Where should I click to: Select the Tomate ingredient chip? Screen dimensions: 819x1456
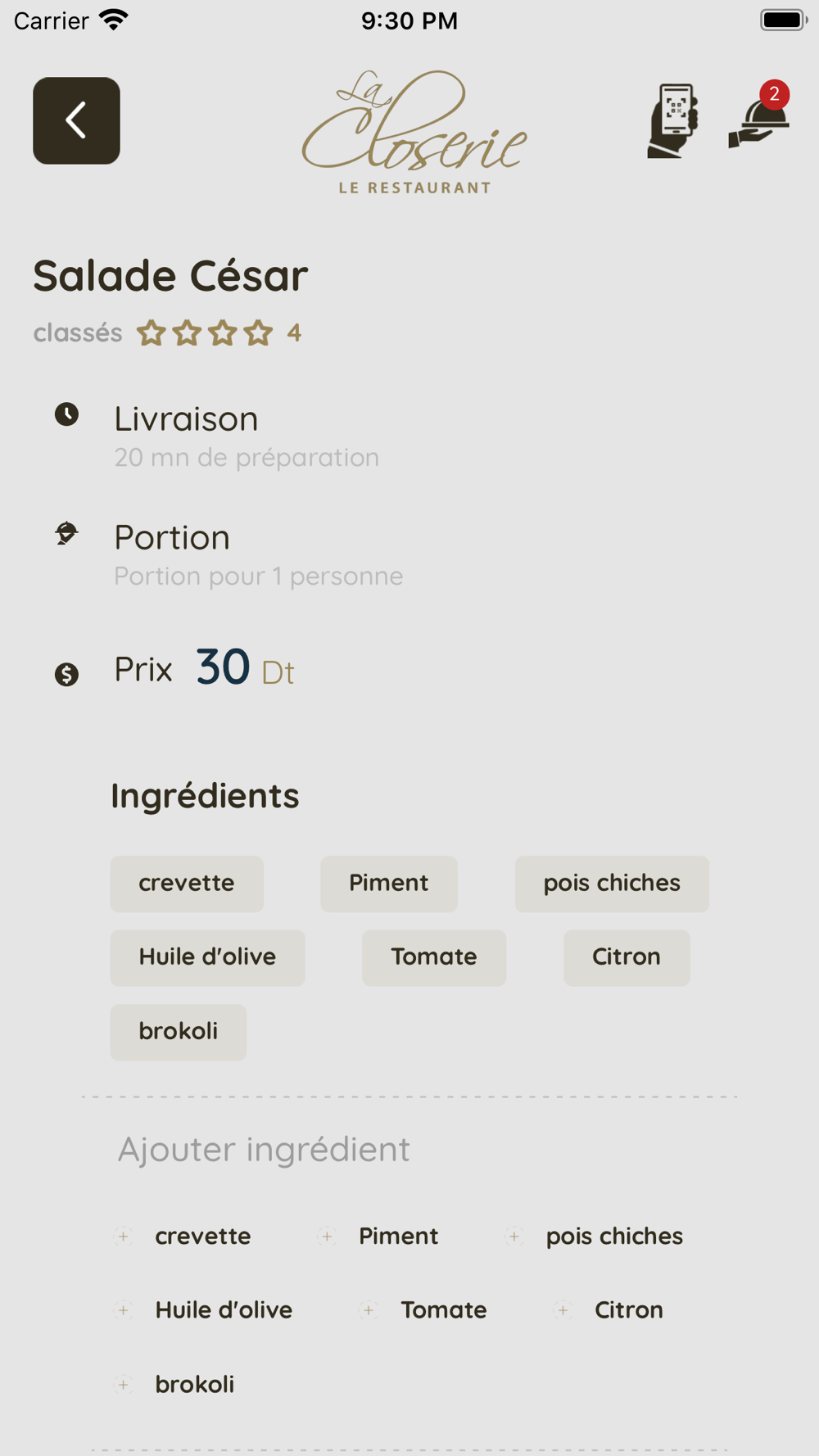[x=434, y=957]
